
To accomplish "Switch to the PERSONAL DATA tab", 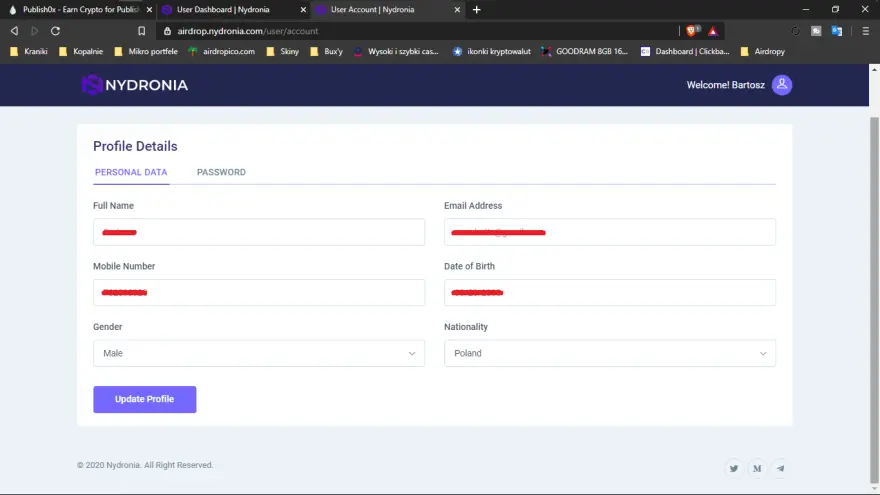I will coord(131,172).
